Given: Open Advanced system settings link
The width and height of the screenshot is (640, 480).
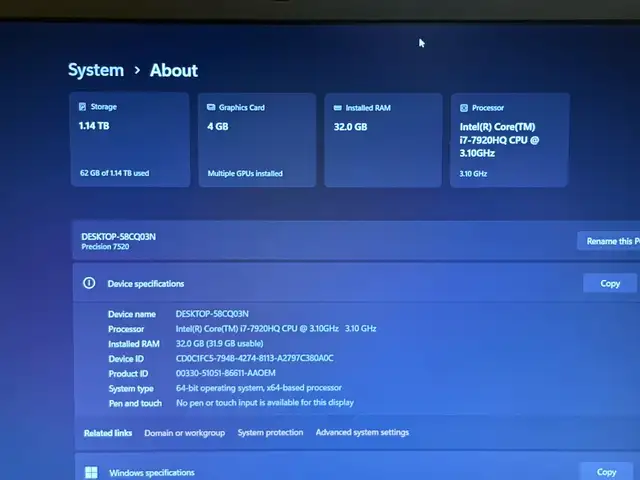Looking at the screenshot, I should pyautogui.click(x=362, y=432).
